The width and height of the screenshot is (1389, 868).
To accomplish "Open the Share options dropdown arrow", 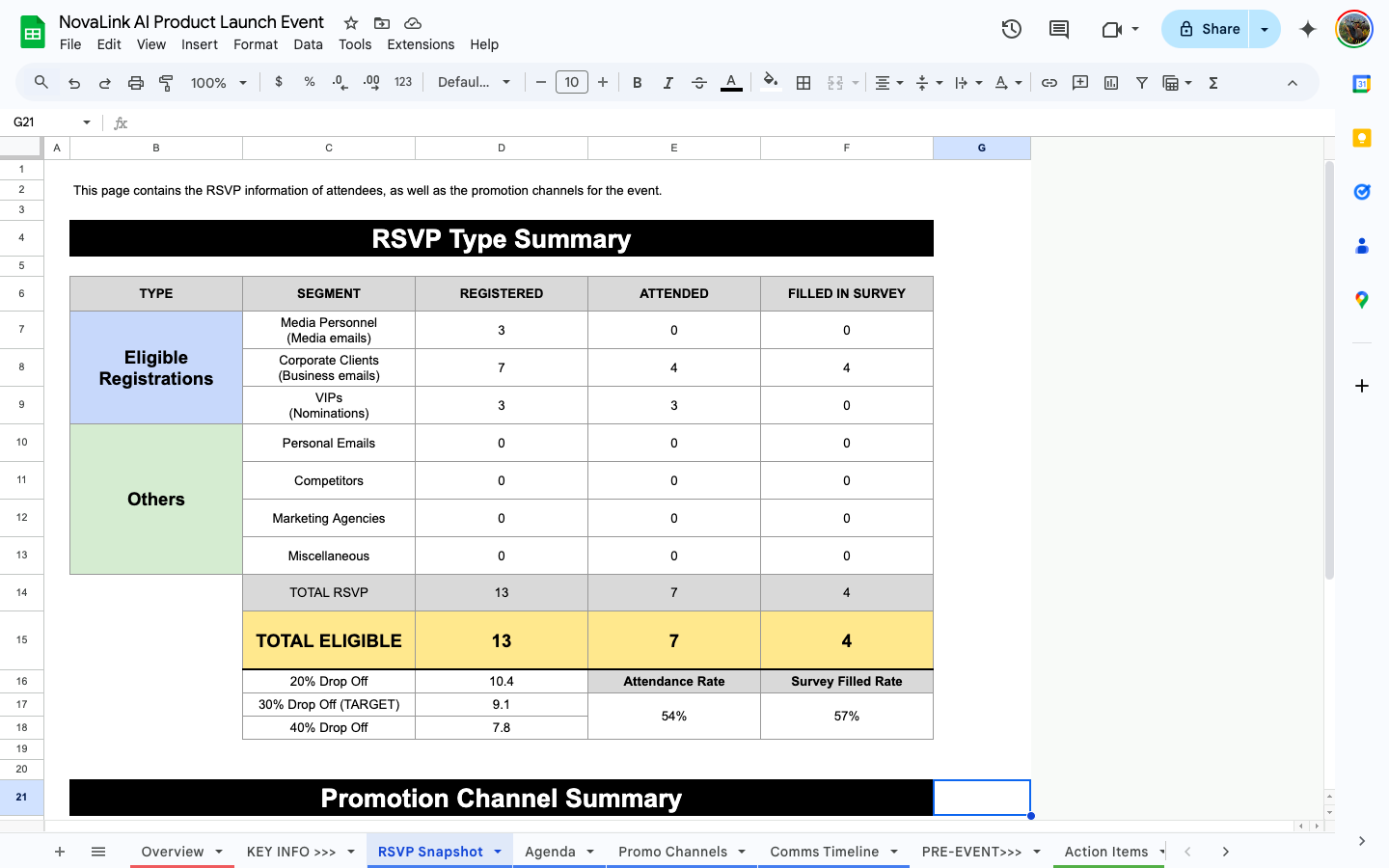I will tap(1265, 29).
